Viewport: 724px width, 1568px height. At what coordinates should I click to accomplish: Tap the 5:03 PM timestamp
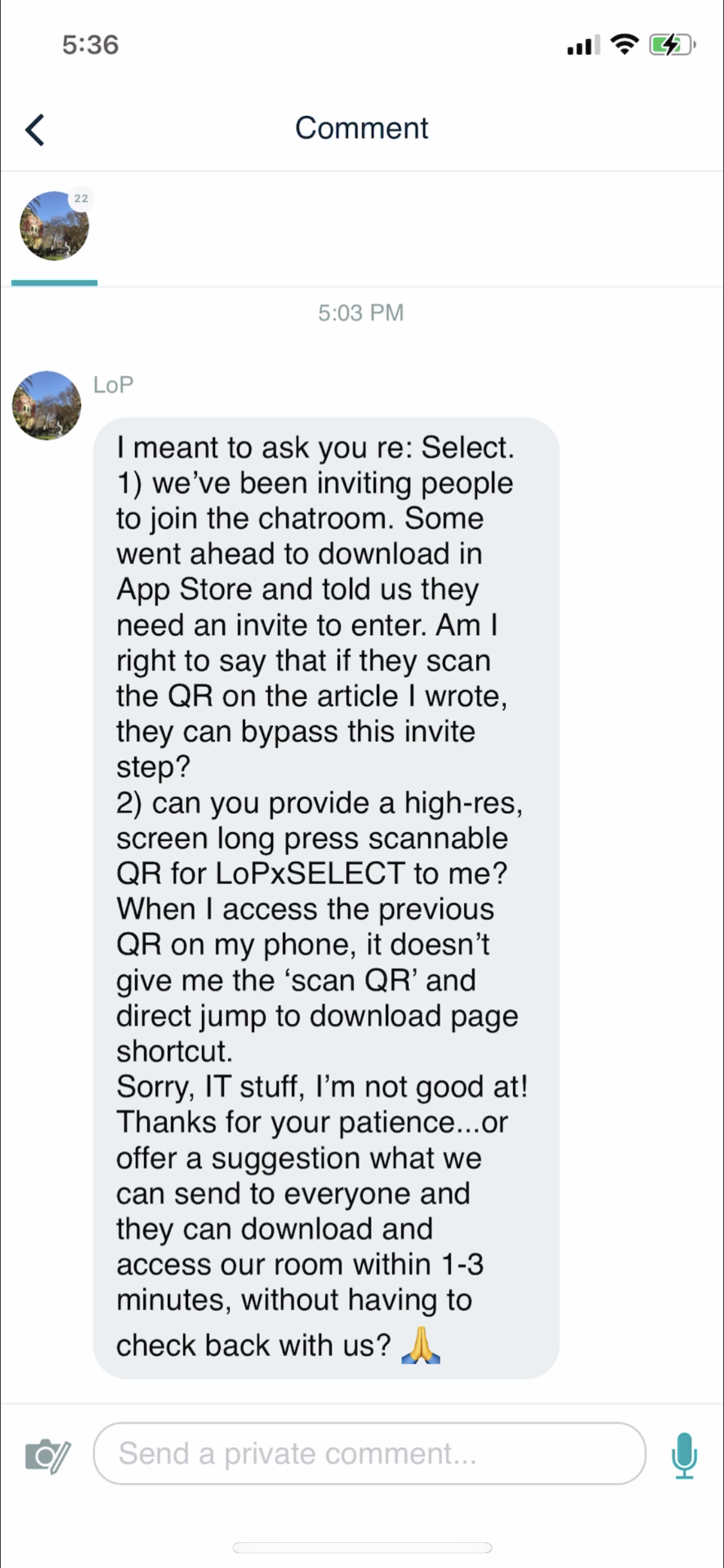pos(361,313)
